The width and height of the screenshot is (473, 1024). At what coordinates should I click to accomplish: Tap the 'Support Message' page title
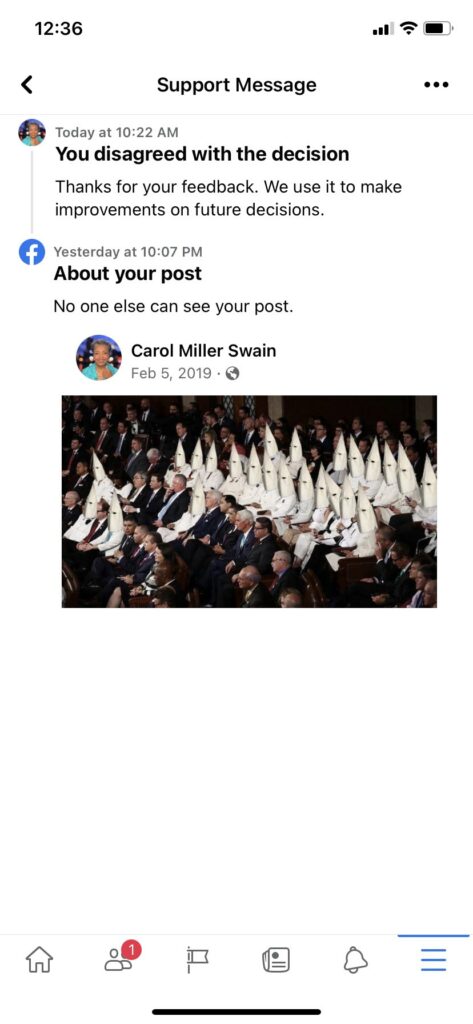click(236, 85)
